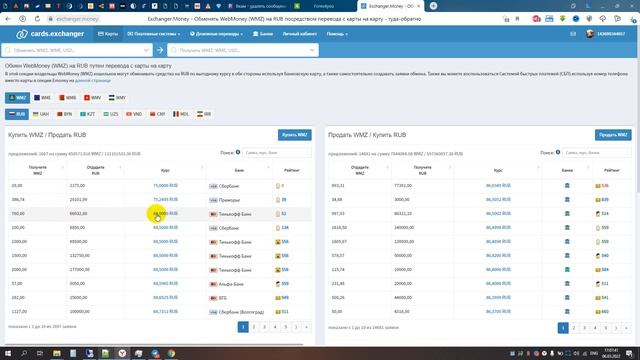Screen dimensions: 640x360
Task: Select the IRR currency tab
Action: pyautogui.click(x=204, y=114)
